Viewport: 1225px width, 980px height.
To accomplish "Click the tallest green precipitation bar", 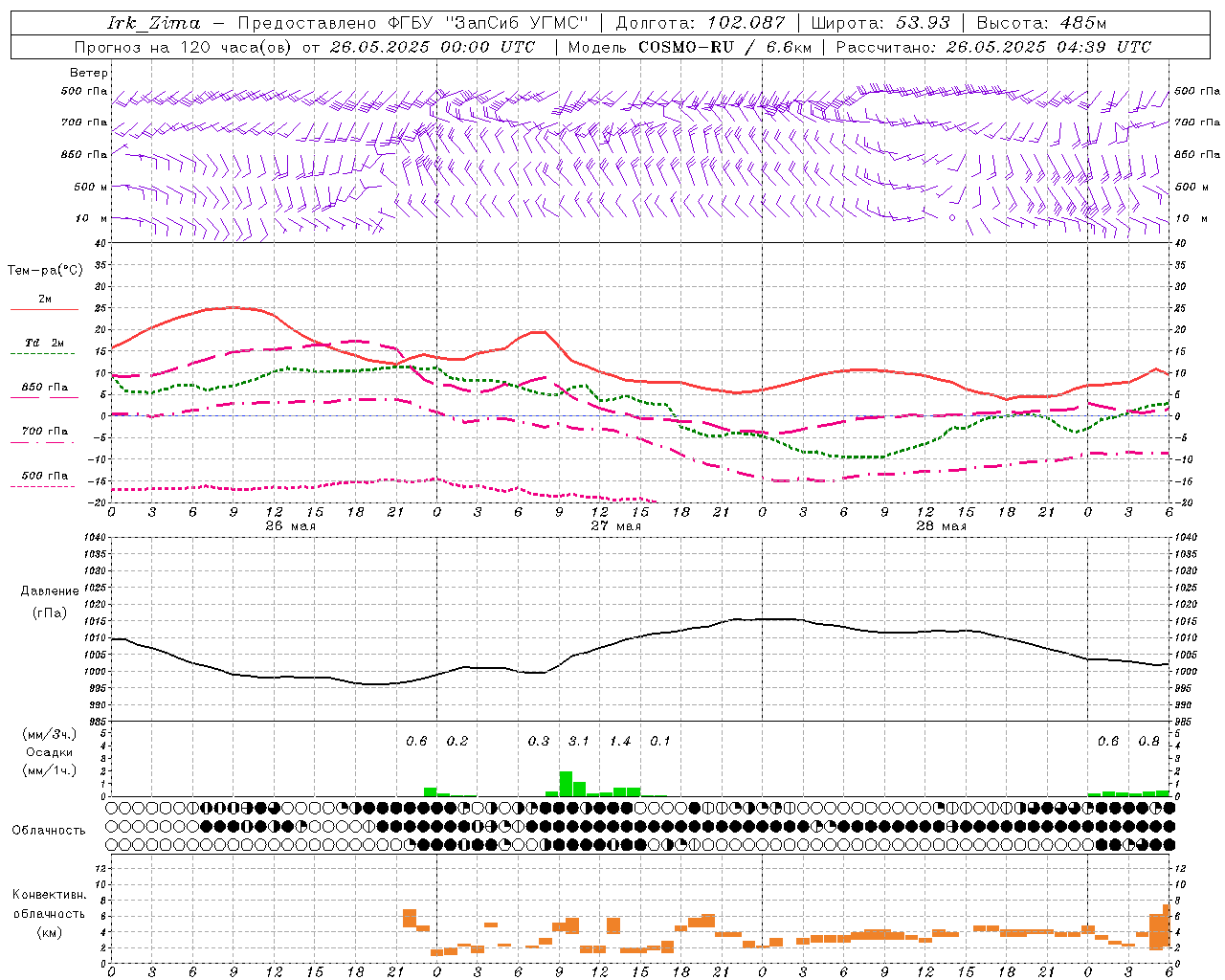I will 566,784.
